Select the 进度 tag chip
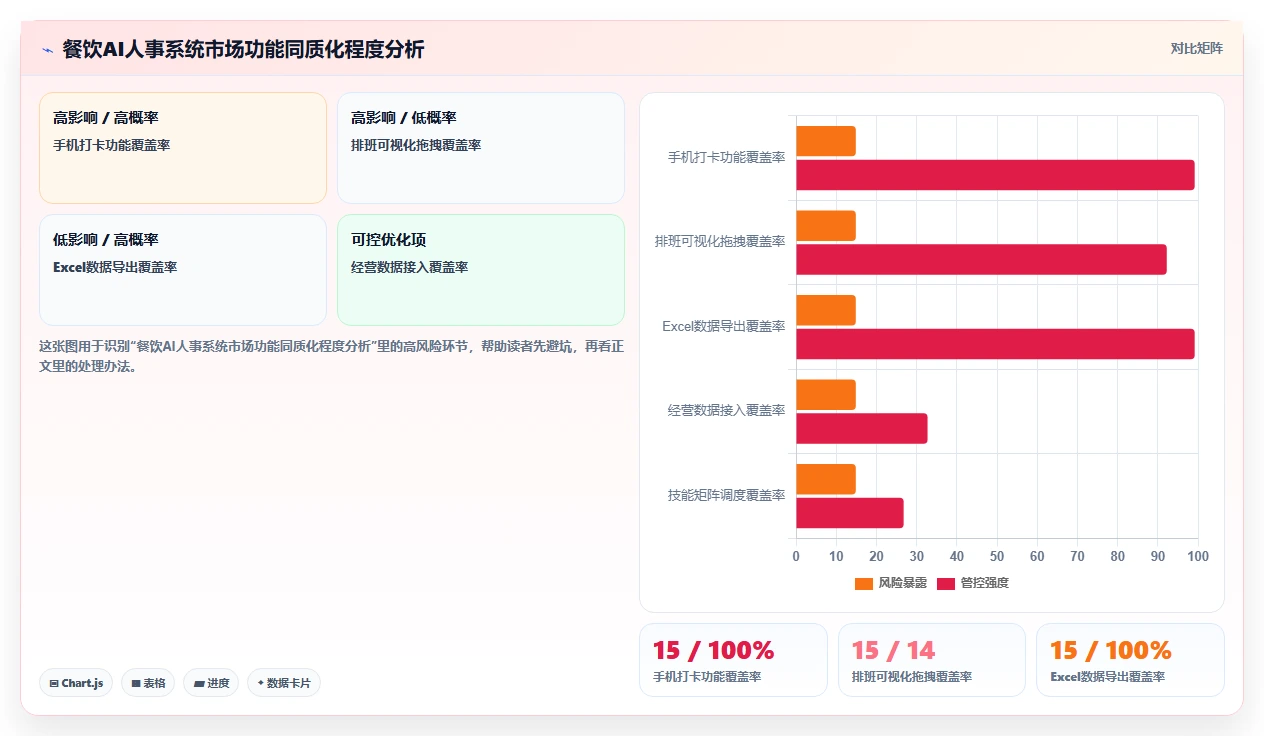This screenshot has width=1264, height=736. (211, 683)
